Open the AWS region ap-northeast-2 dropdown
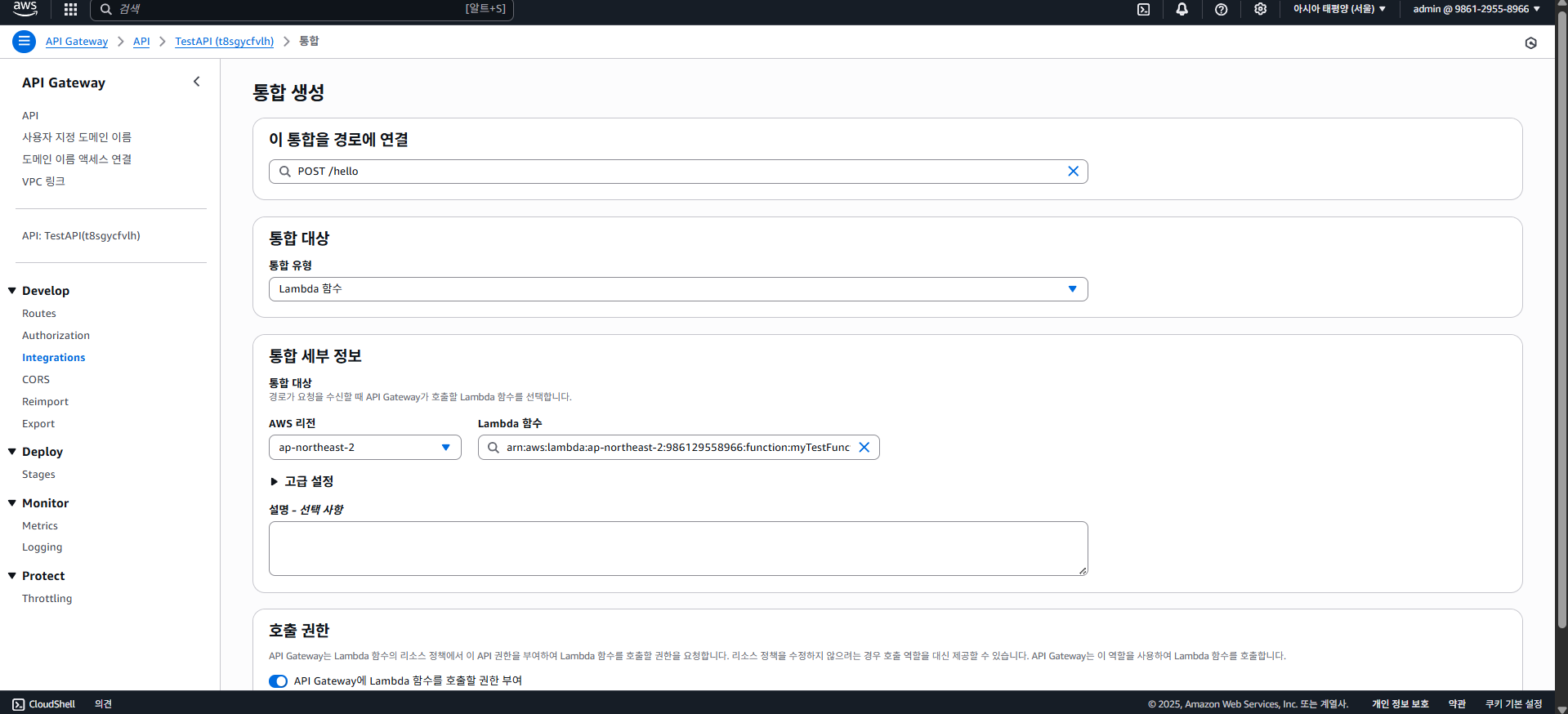 [365, 448]
